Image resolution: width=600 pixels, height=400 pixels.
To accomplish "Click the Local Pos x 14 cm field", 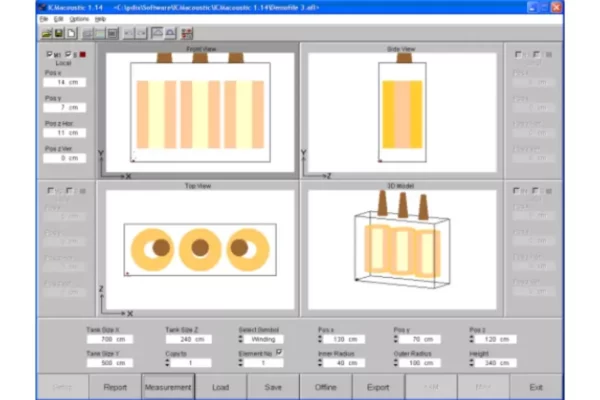I will [65, 82].
